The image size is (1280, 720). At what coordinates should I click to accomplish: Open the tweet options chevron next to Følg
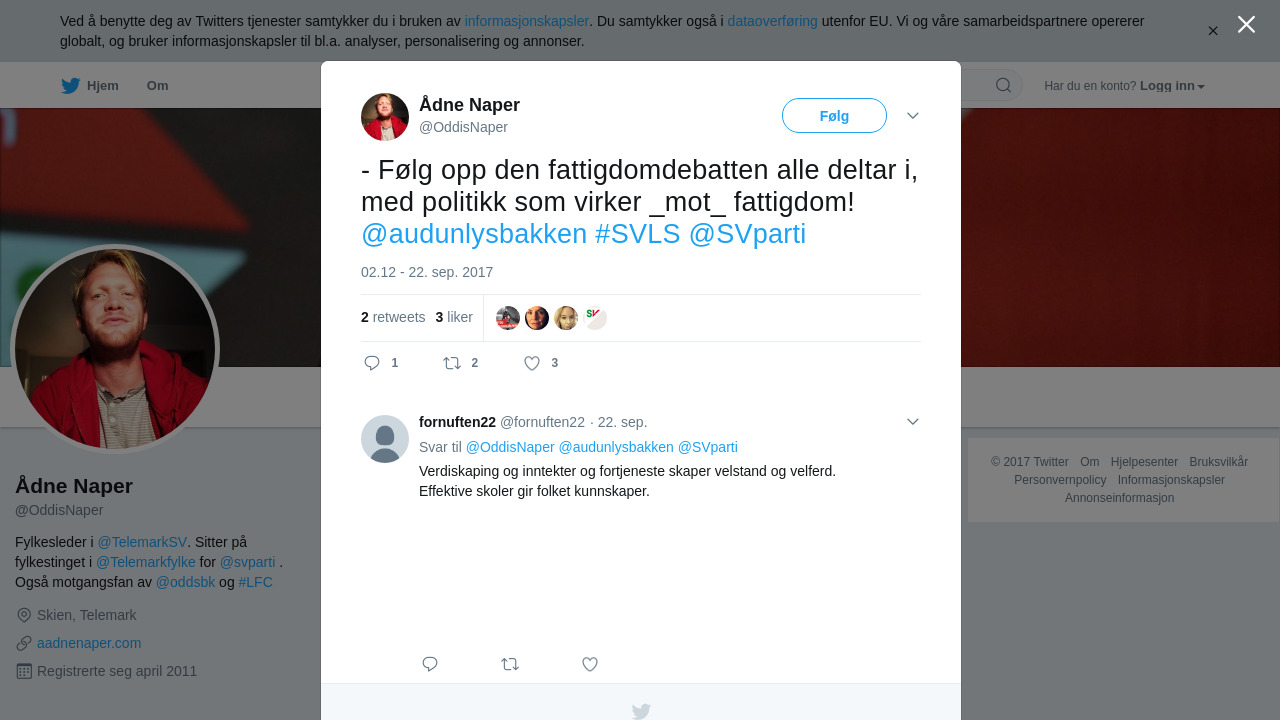tap(913, 116)
